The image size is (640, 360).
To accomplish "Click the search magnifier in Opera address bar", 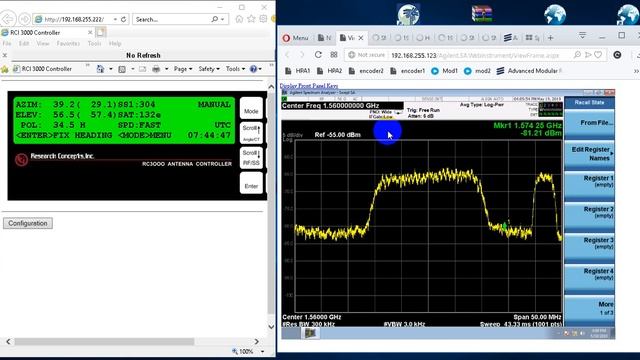I will (x=577, y=55).
